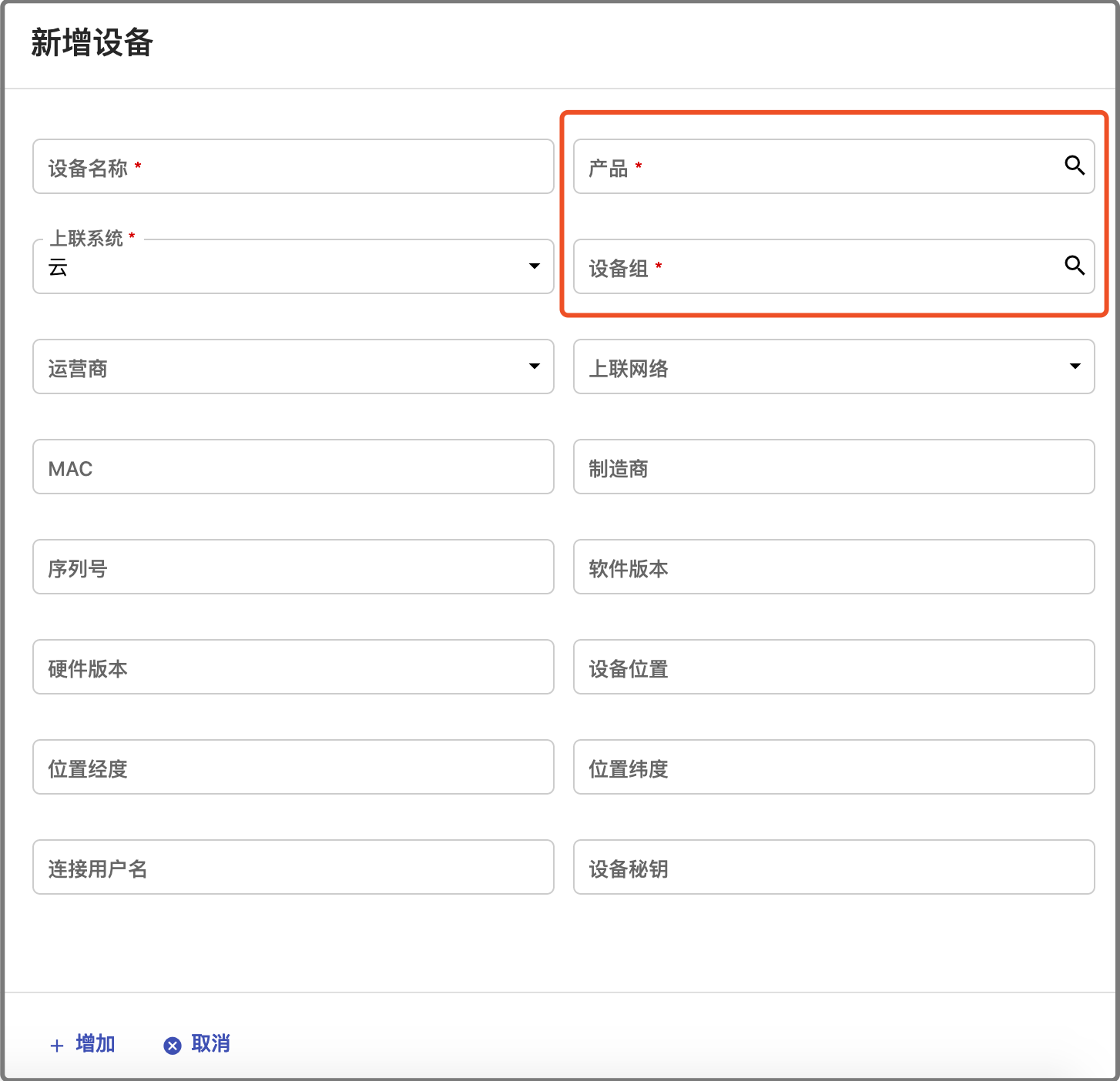Focus the 设备位置 field
1120x1081 pixels.
(833, 667)
